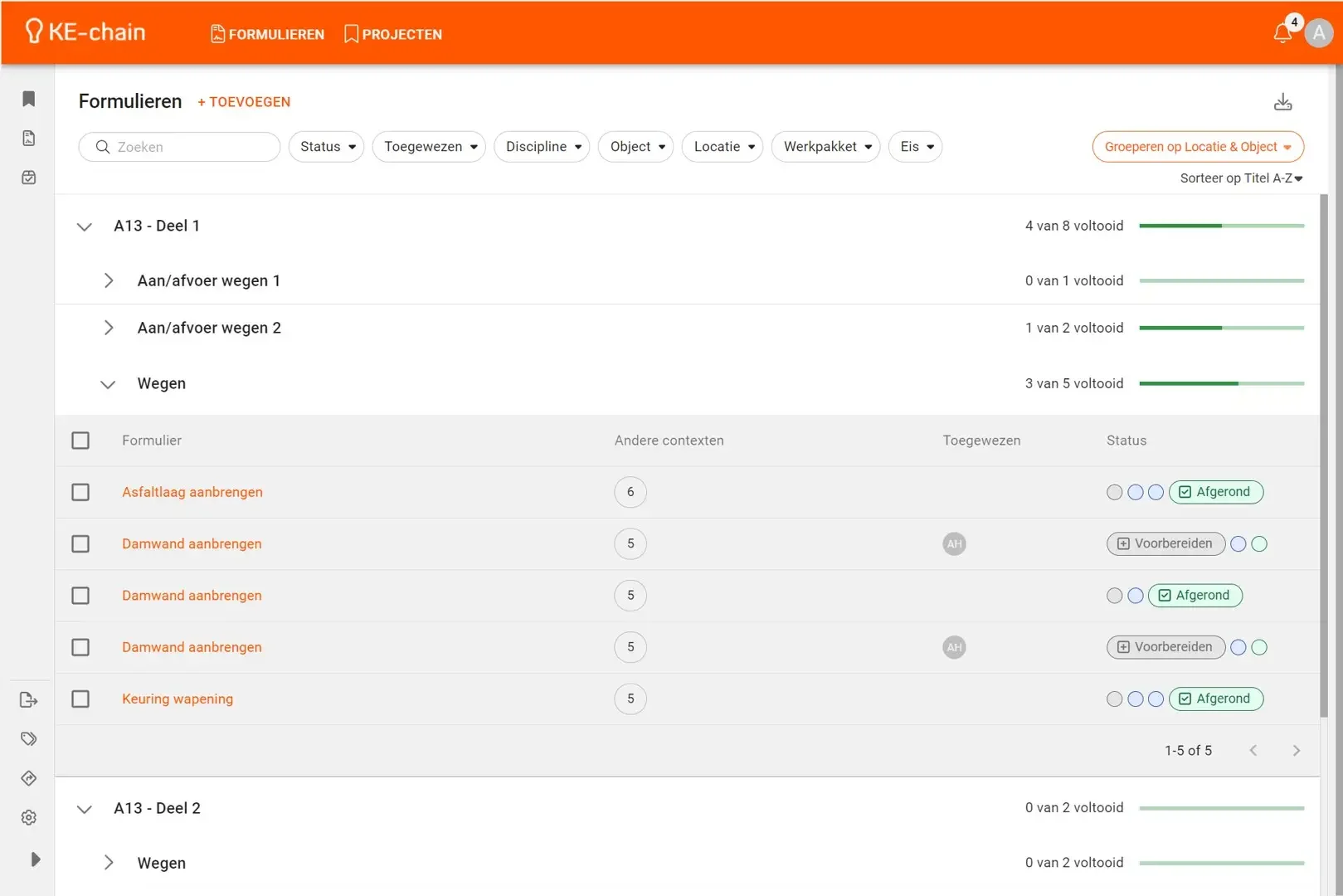Collapse the A13 - Deel 1 section
This screenshot has width=1343, height=896.
pos(84,226)
